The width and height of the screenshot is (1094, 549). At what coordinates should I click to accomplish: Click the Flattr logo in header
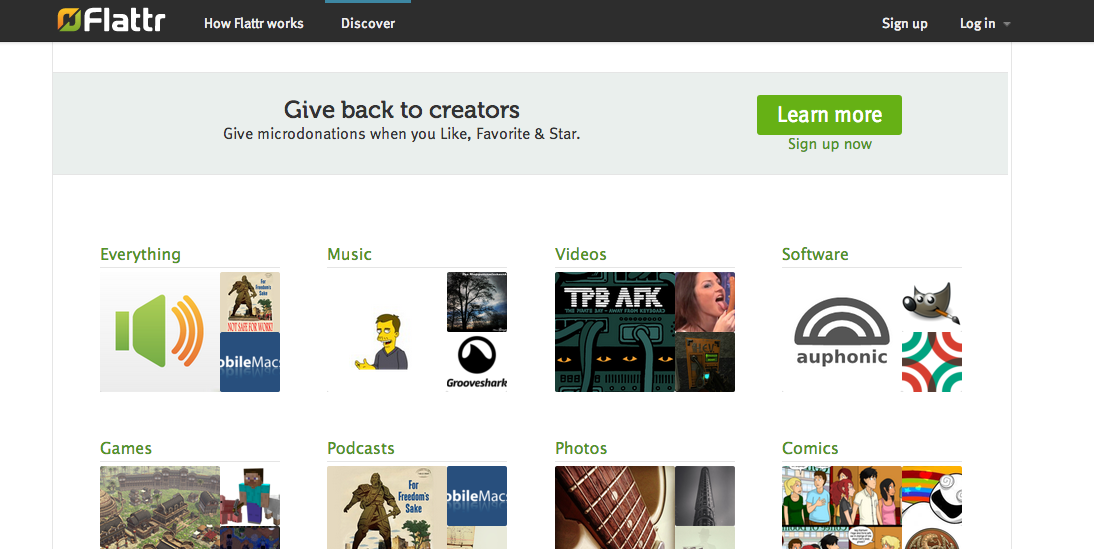tap(111, 20)
